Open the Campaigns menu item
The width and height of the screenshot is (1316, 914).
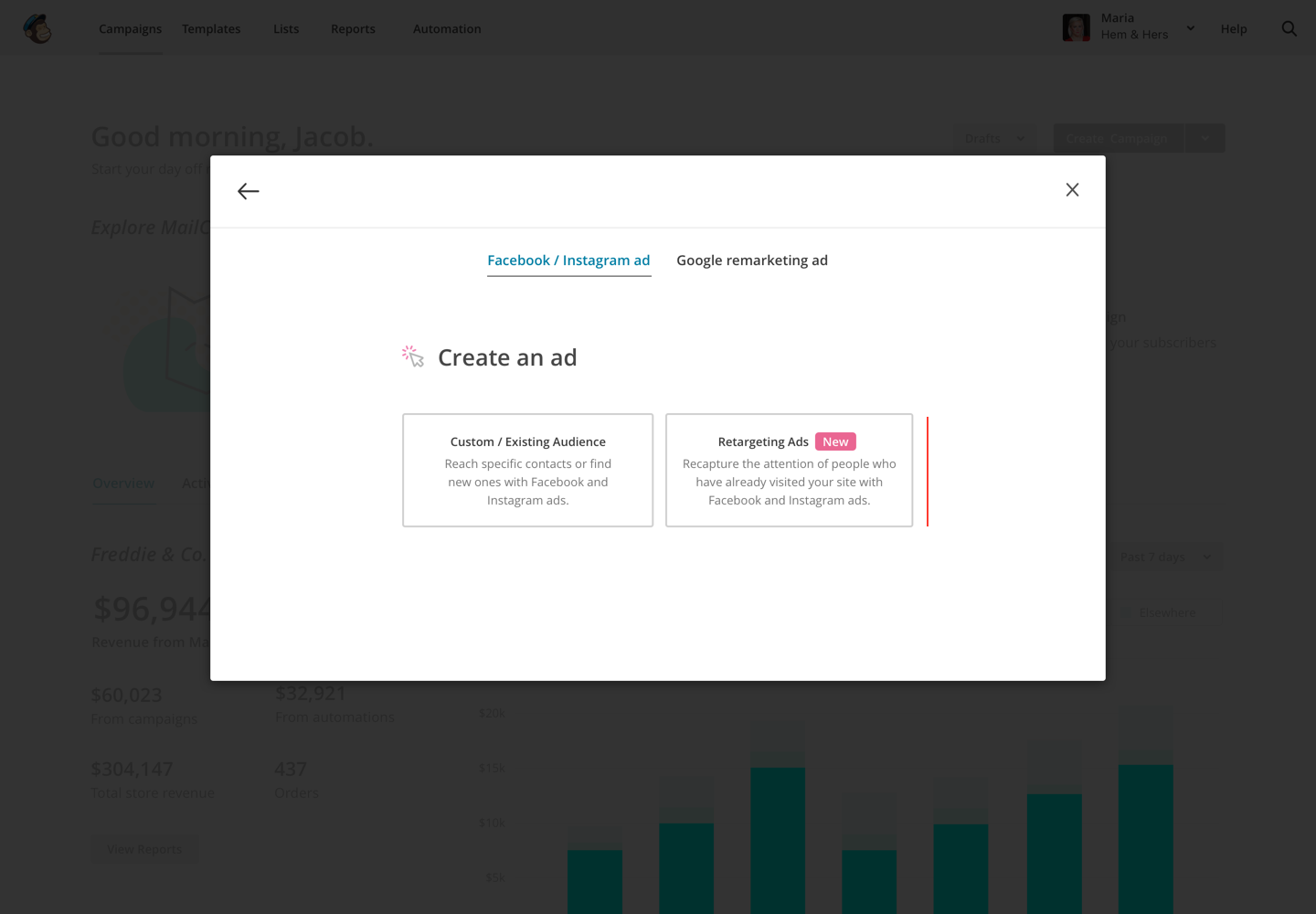click(x=130, y=29)
